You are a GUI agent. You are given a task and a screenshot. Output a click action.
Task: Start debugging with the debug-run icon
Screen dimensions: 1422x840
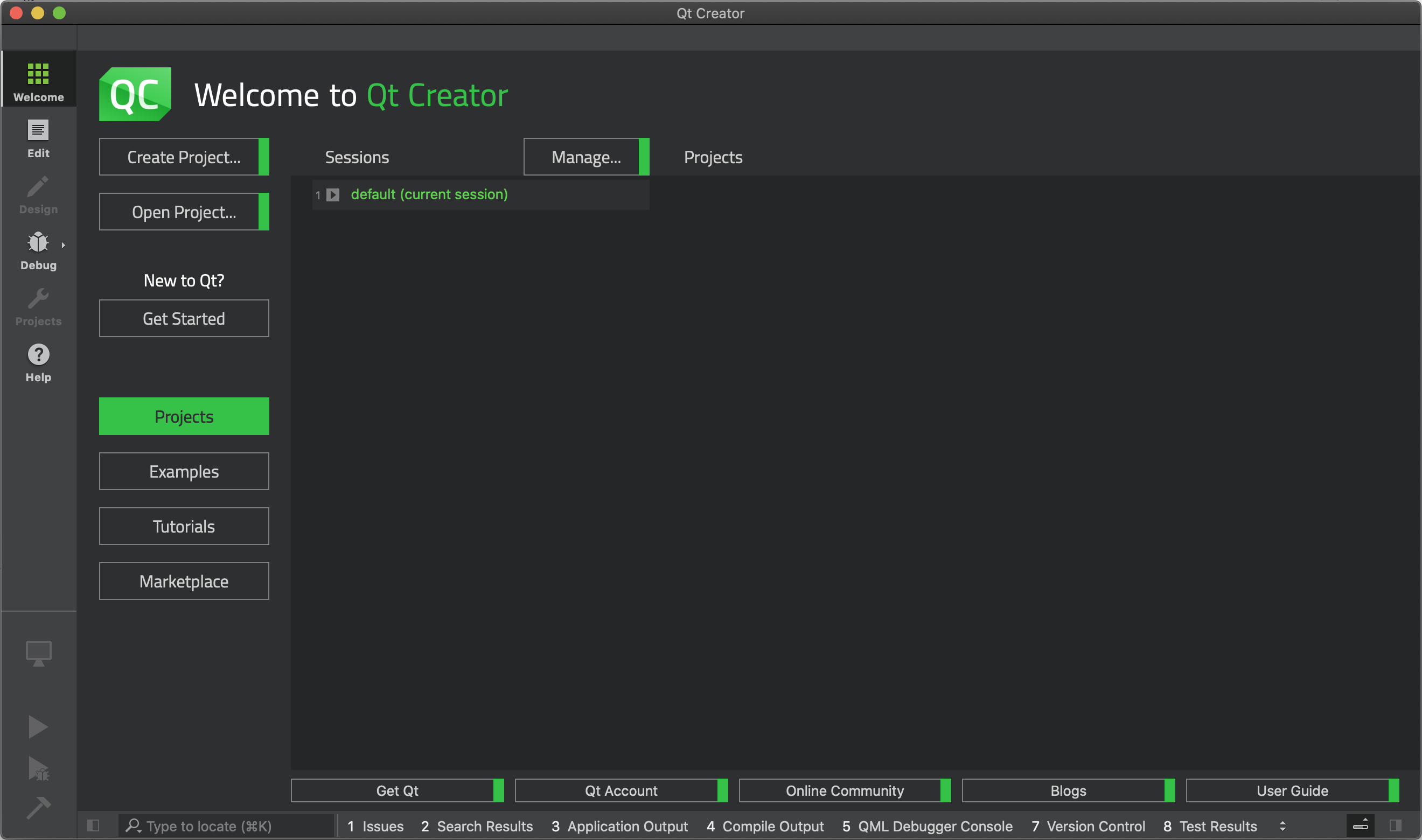[38, 769]
